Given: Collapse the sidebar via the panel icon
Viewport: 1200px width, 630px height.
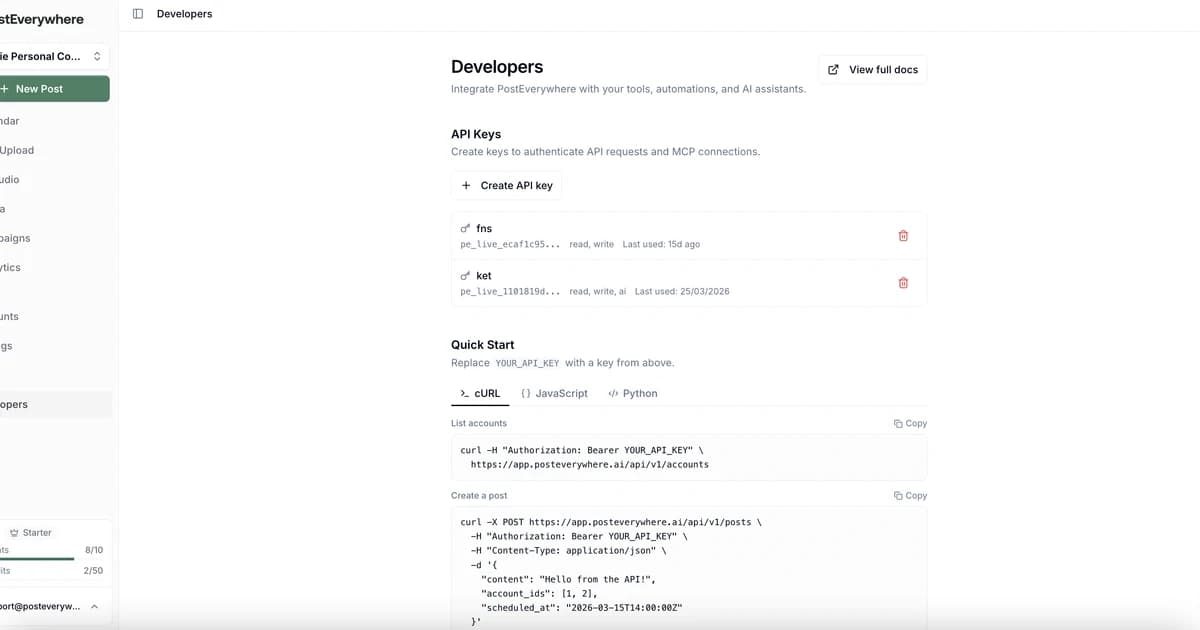Looking at the screenshot, I should [x=136, y=13].
